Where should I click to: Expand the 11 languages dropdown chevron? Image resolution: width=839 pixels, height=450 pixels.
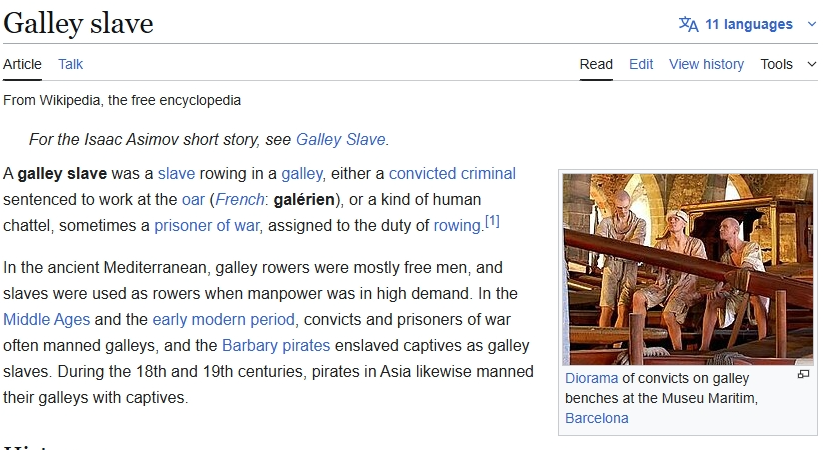point(812,24)
